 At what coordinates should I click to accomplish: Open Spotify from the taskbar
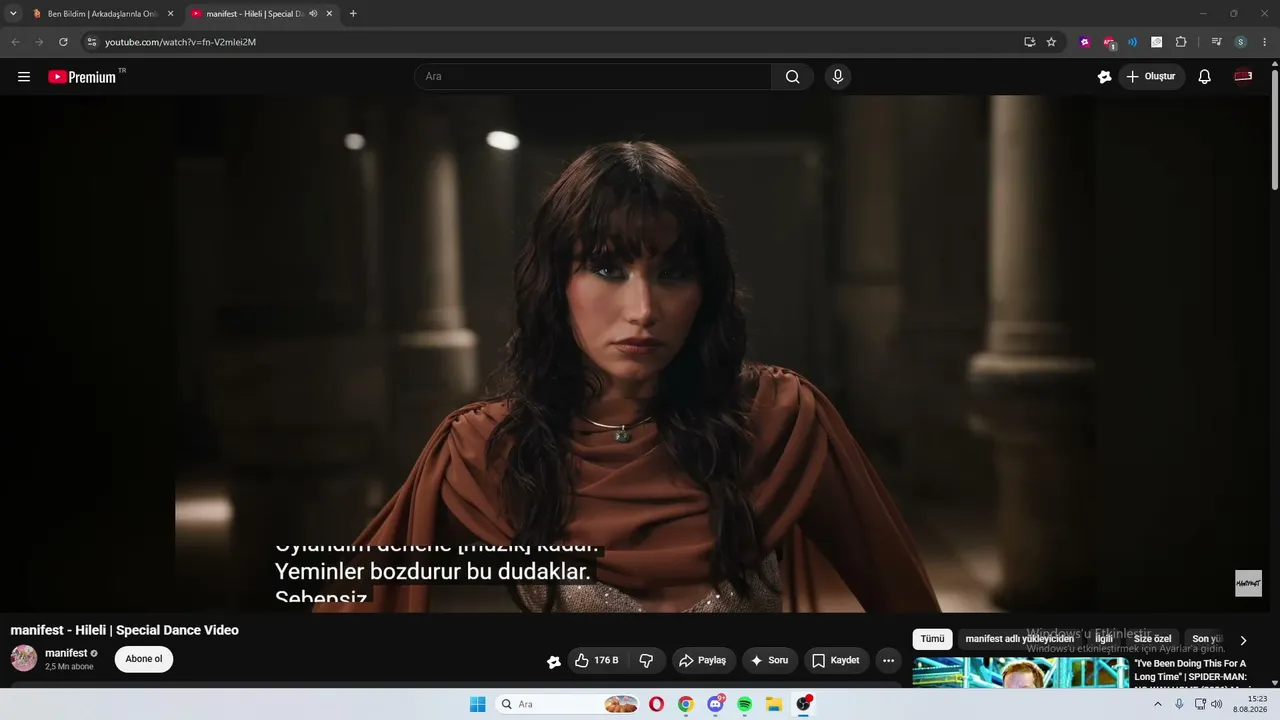pyautogui.click(x=745, y=704)
